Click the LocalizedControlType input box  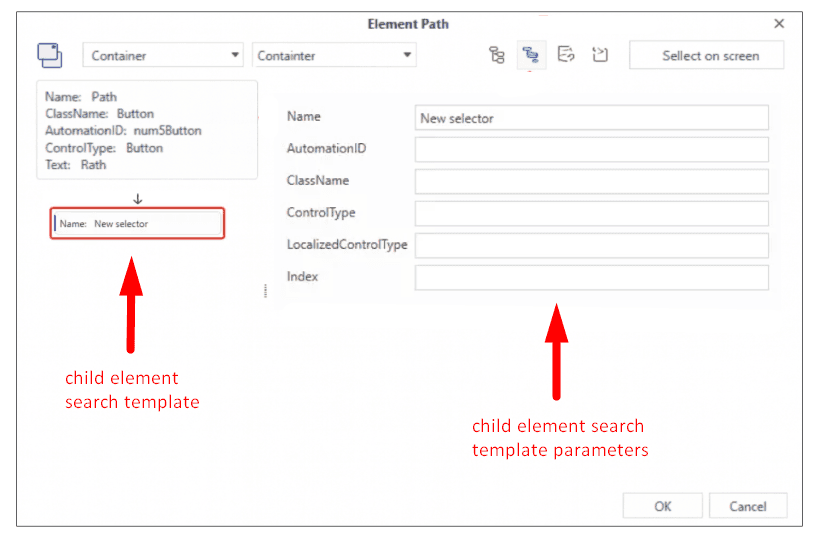591,245
